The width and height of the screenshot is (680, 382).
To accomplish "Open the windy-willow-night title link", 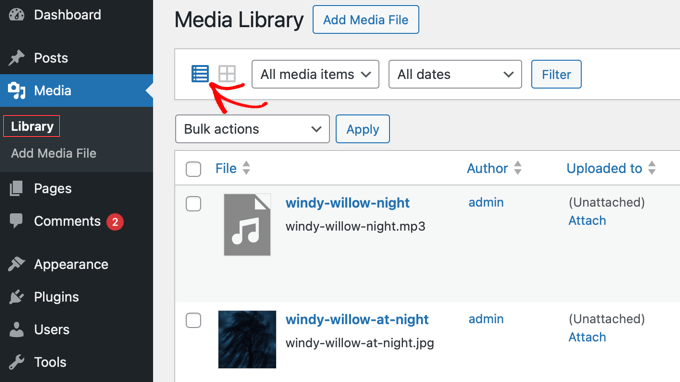I will point(347,202).
